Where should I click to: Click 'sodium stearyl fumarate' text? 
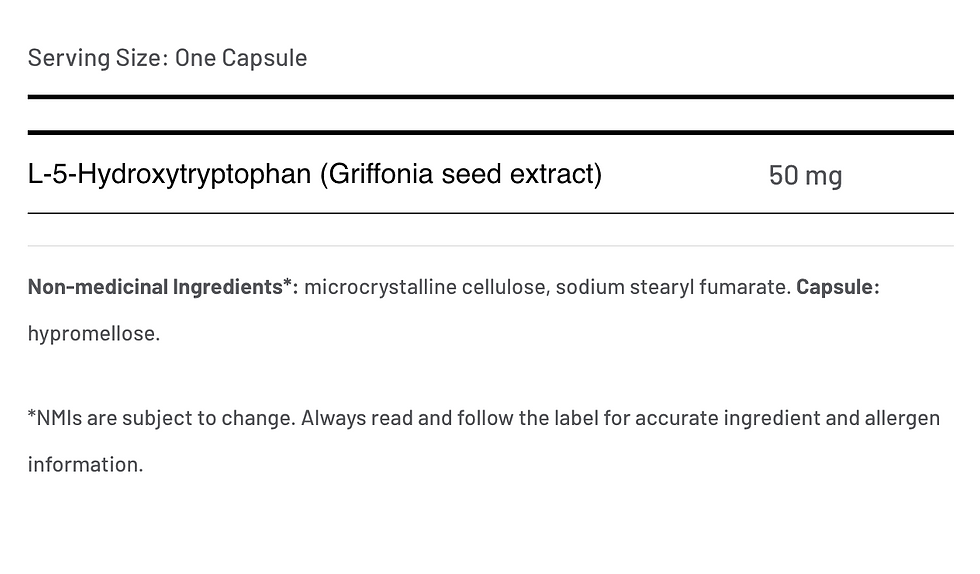[673, 287]
